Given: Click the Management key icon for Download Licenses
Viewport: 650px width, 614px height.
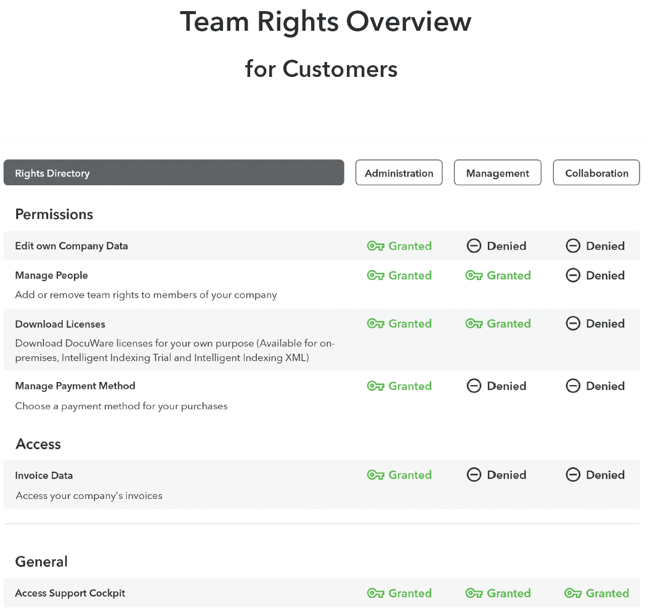Looking at the screenshot, I should pos(474,324).
